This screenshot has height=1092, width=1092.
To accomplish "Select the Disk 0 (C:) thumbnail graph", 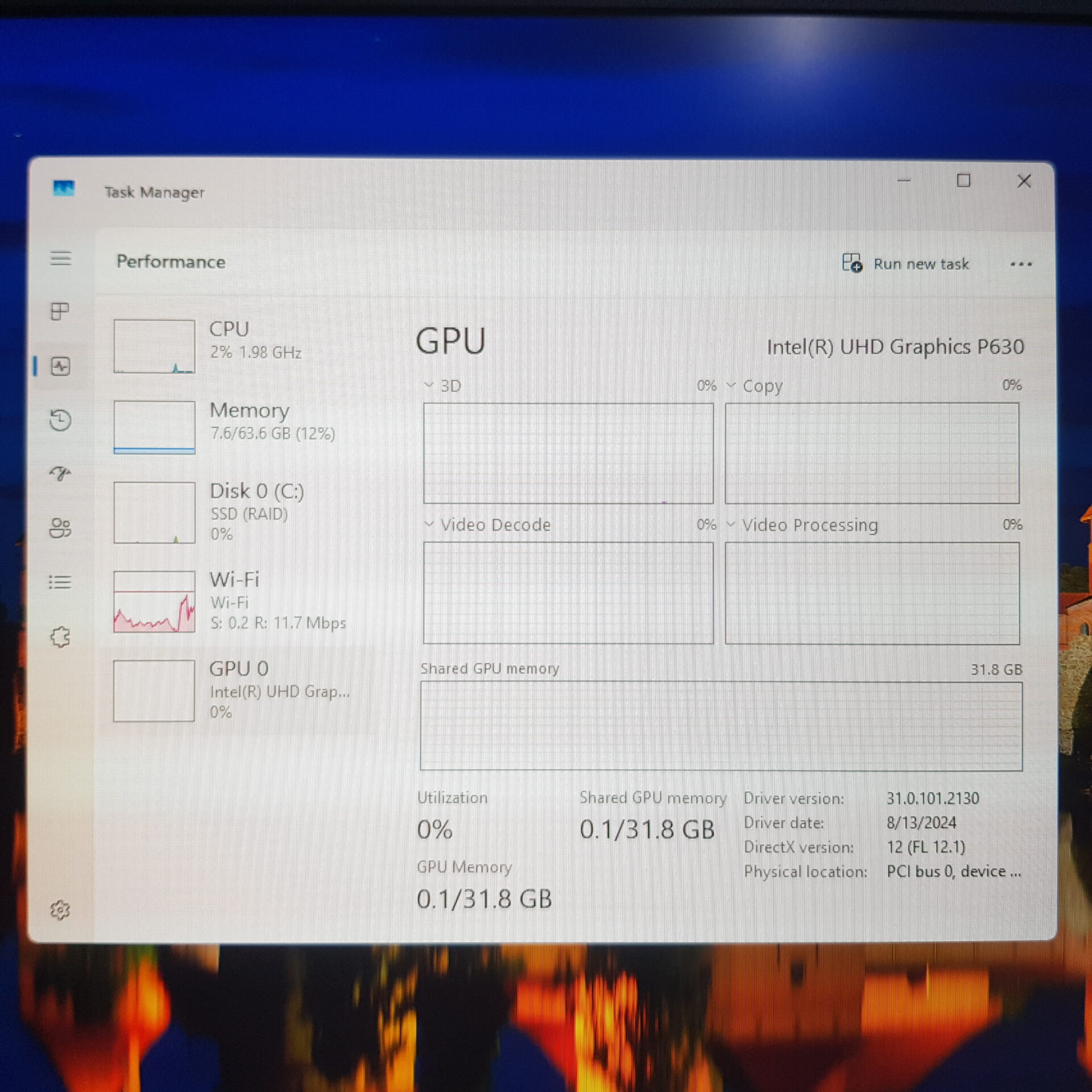I will 154,512.
